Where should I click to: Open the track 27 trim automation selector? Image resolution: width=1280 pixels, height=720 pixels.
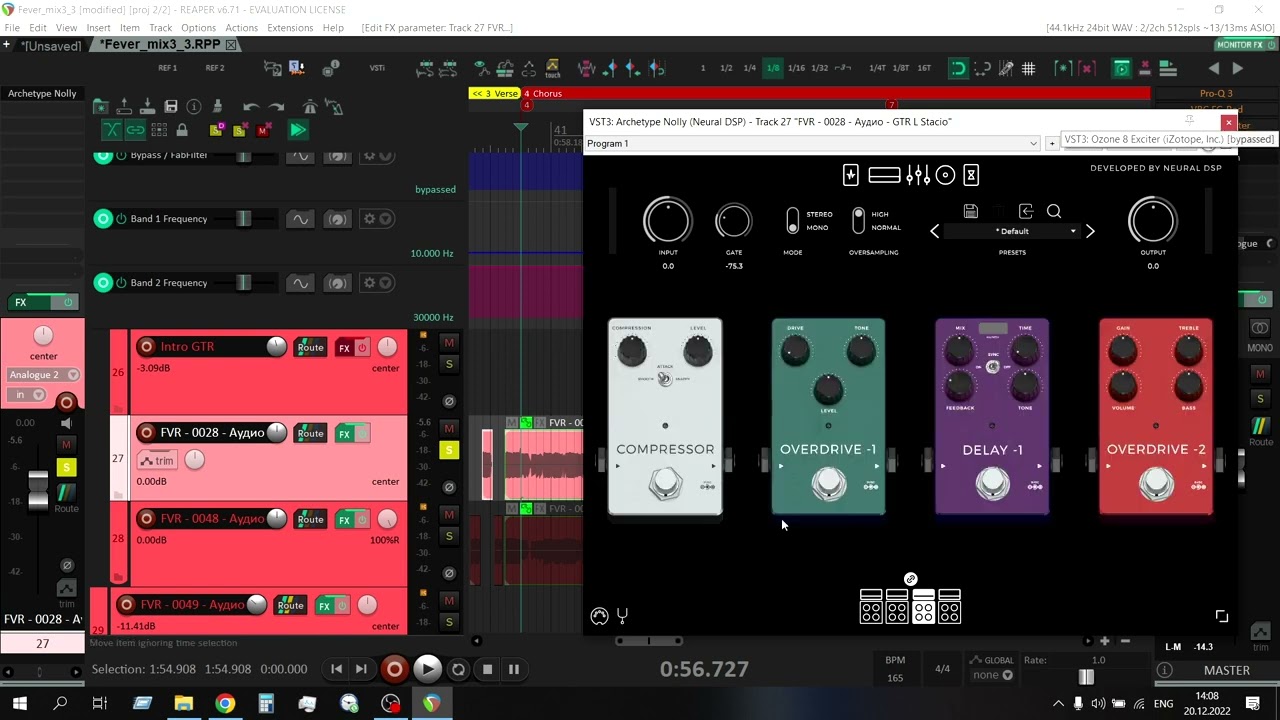click(158, 460)
